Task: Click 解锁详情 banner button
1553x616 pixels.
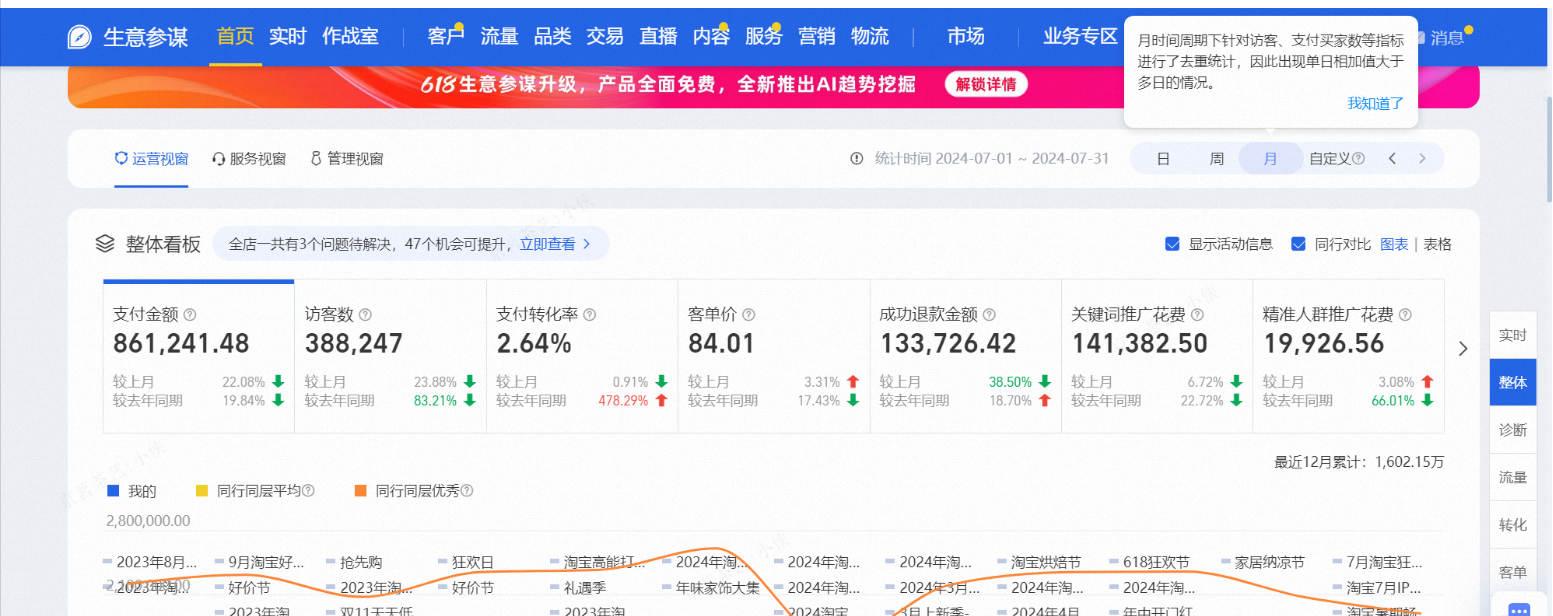Action: (986, 84)
